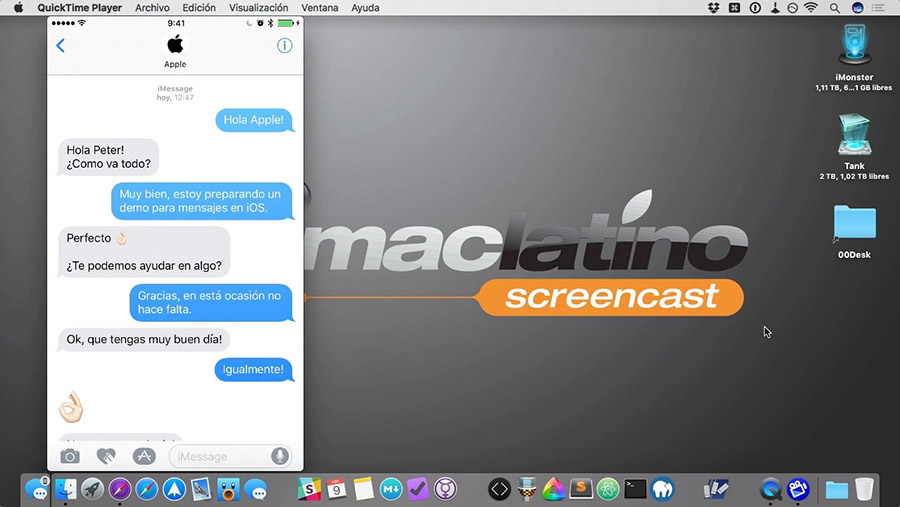Open Spotlight search magnifier
This screenshot has width=900, height=507.
(x=835, y=7)
